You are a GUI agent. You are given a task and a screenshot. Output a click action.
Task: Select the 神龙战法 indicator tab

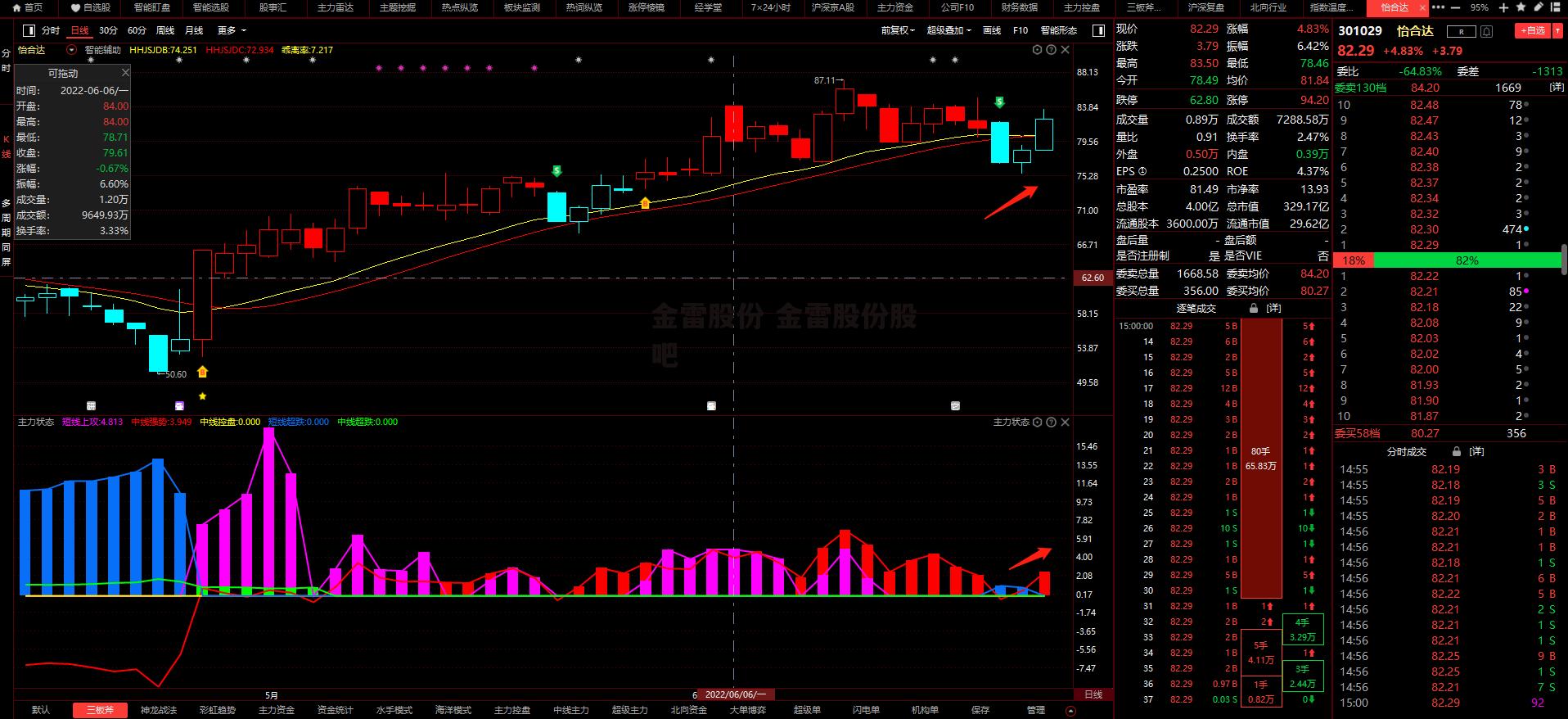coord(159,710)
